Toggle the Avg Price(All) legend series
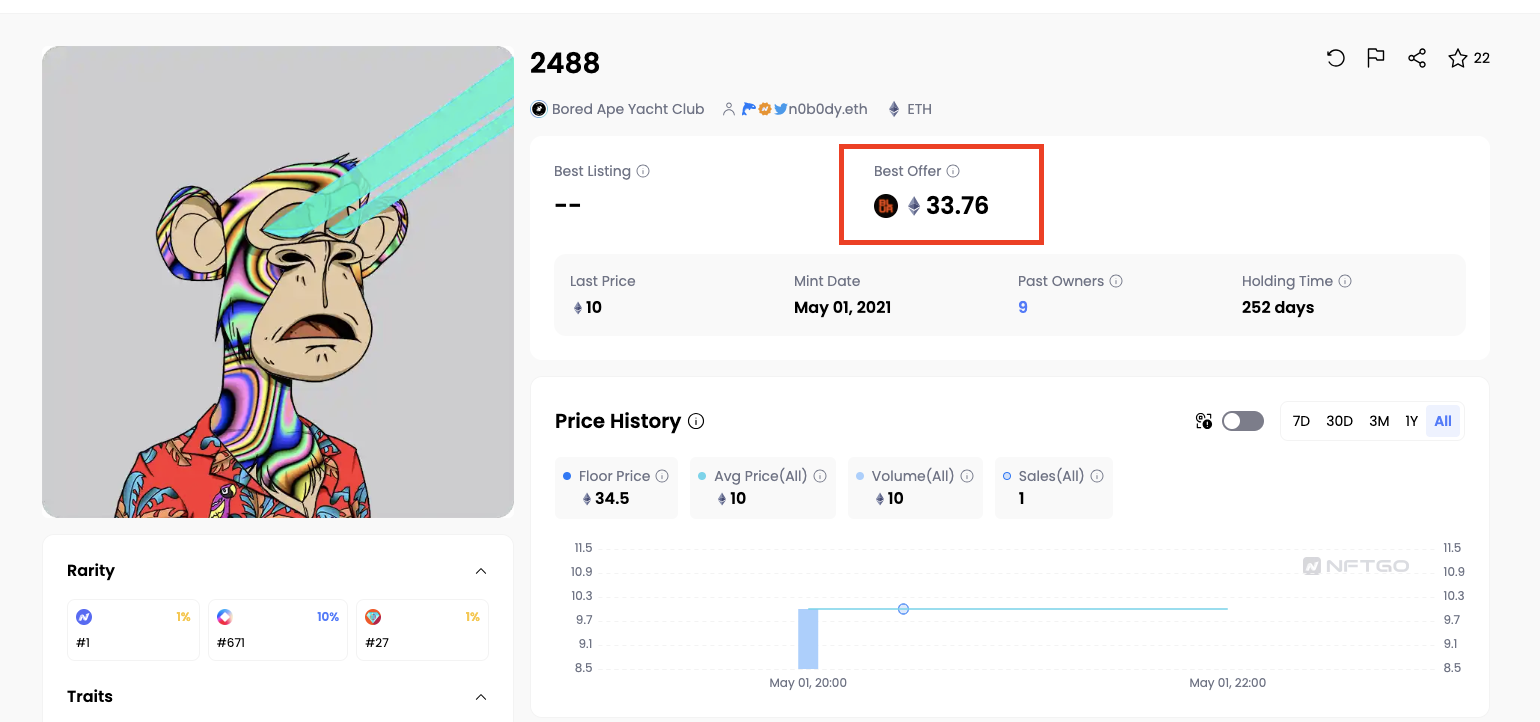 click(762, 488)
